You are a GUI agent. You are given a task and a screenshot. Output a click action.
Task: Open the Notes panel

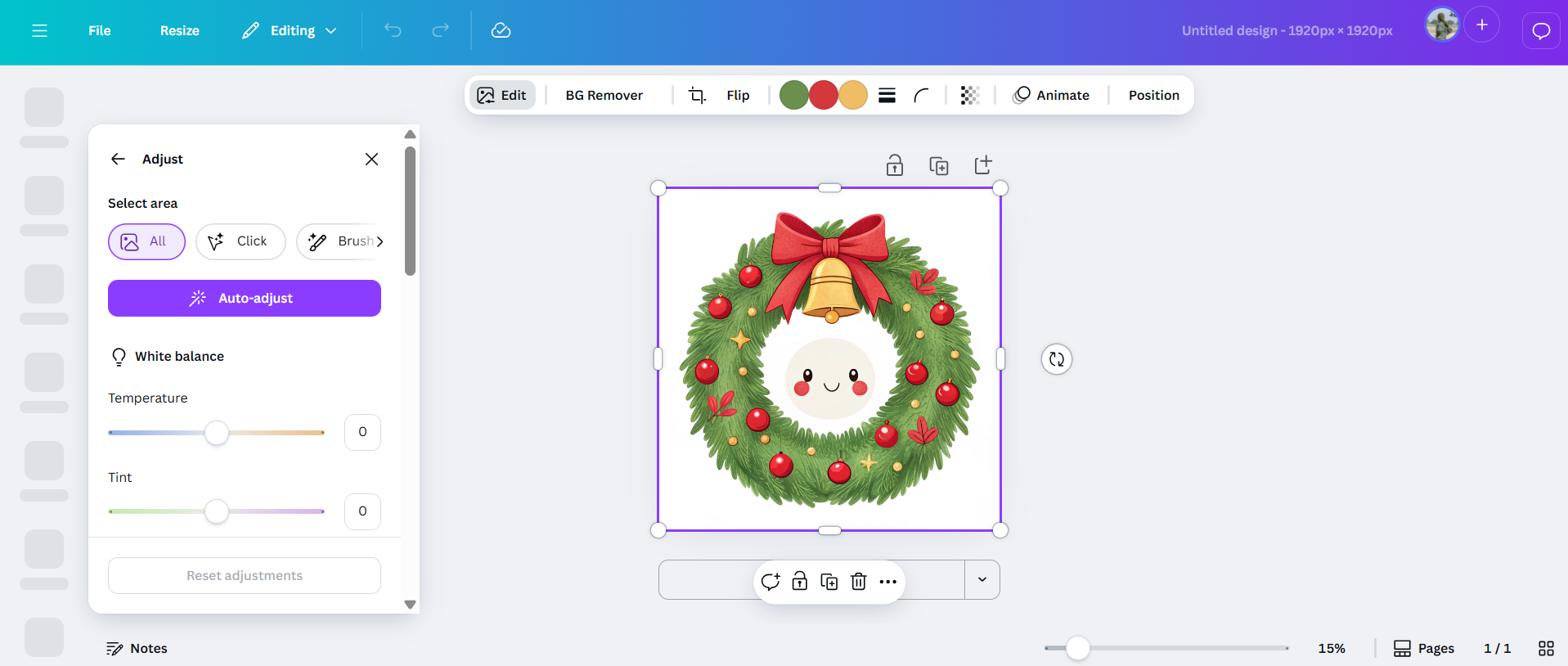click(x=137, y=649)
